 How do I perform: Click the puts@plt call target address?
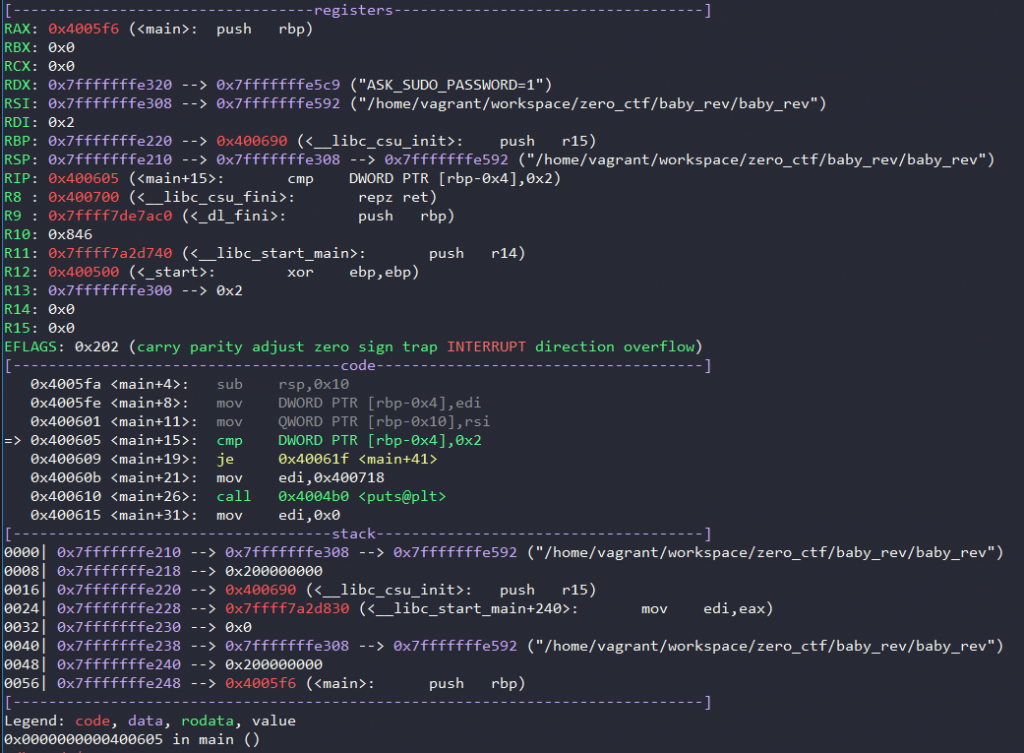coord(315,496)
